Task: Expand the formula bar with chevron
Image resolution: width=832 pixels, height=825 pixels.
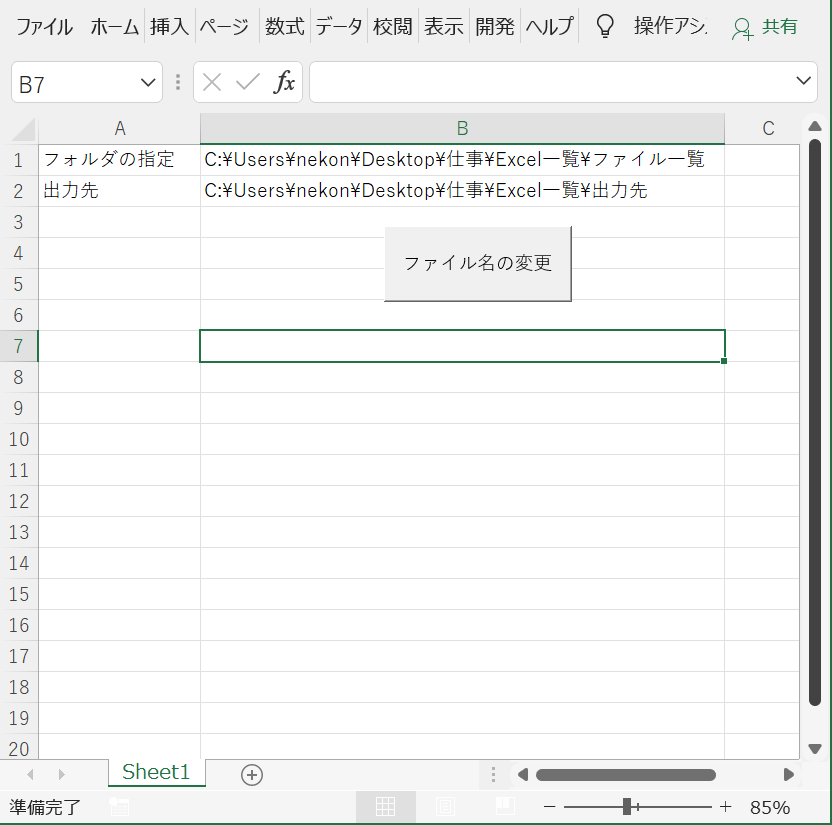Action: click(x=803, y=82)
